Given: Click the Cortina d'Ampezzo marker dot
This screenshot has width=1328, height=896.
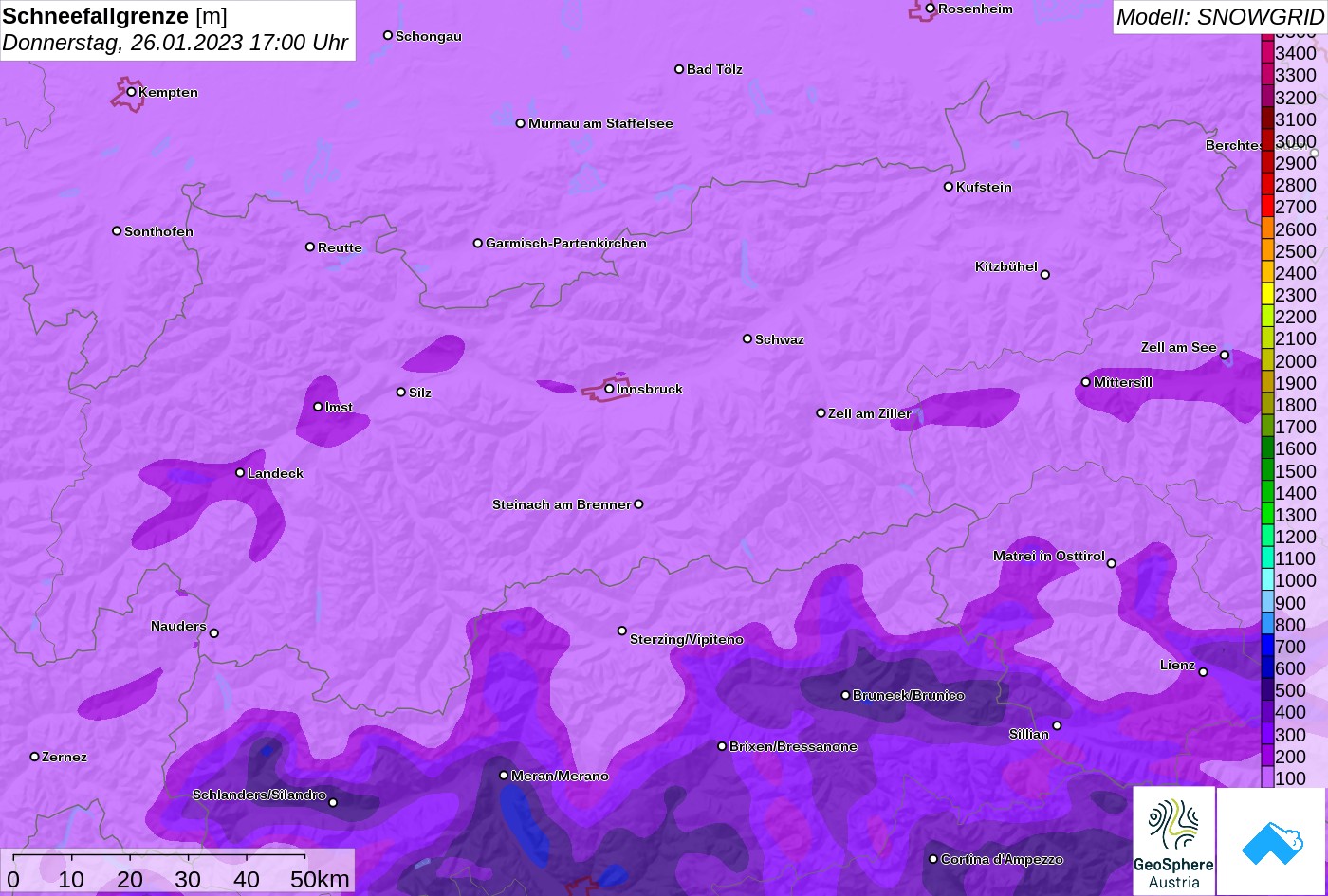Looking at the screenshot, I should [x=933, y=859].
